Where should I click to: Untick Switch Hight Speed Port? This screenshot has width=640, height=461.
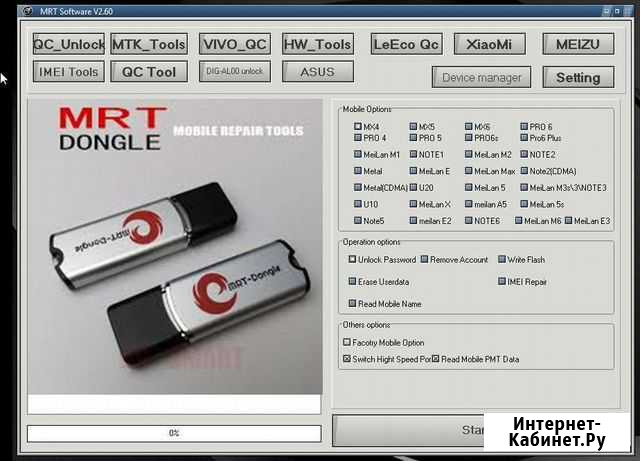point(347,359)
